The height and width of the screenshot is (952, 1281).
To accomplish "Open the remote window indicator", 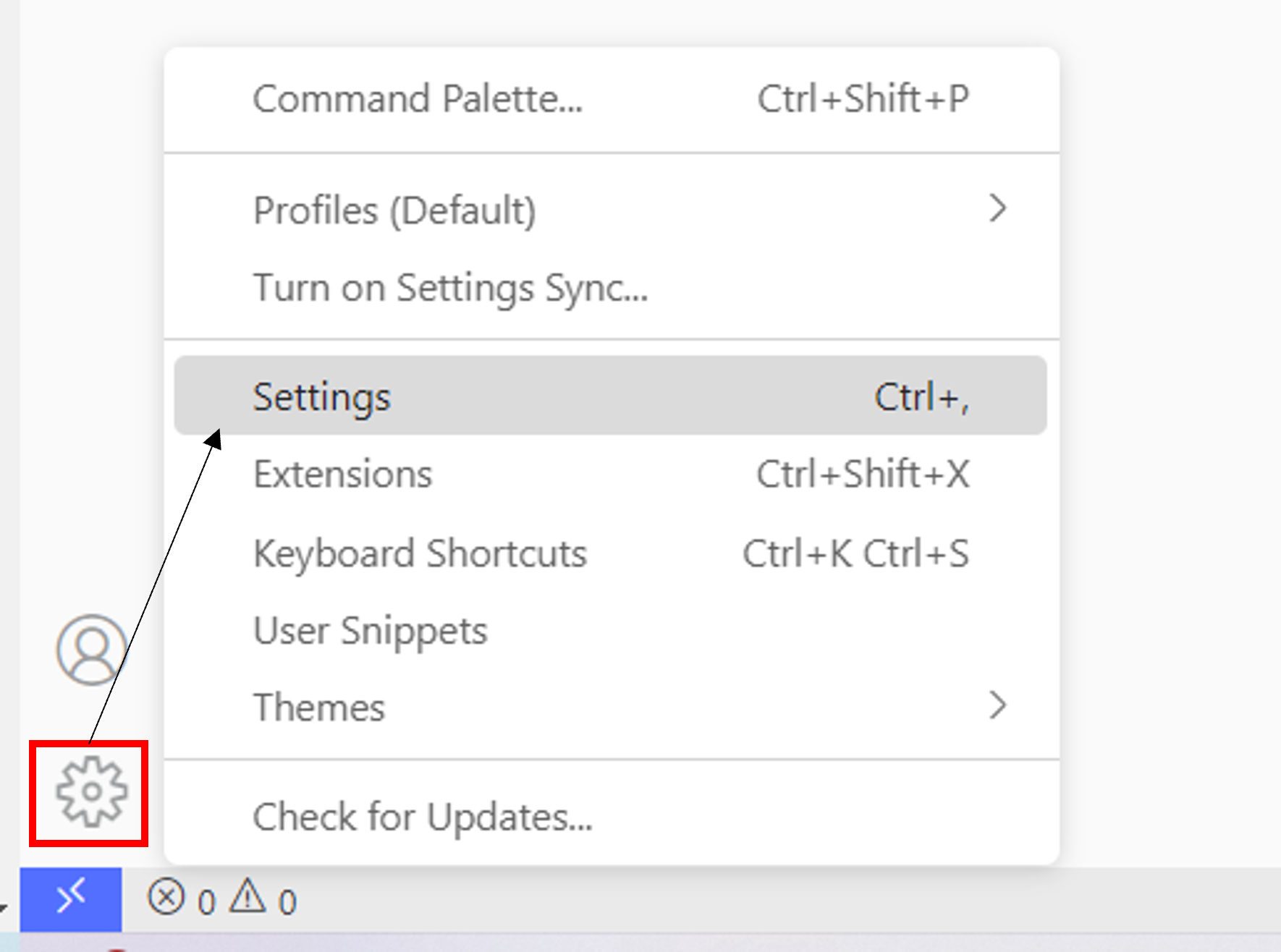I will tap(71, 899).
